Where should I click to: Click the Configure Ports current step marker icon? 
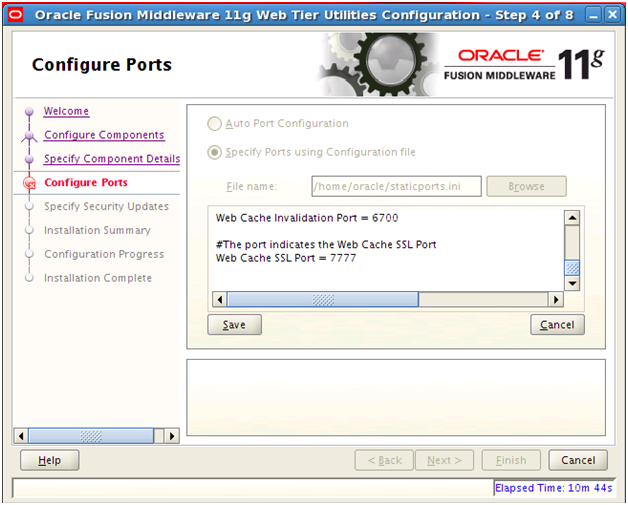[x=29, y=183]
